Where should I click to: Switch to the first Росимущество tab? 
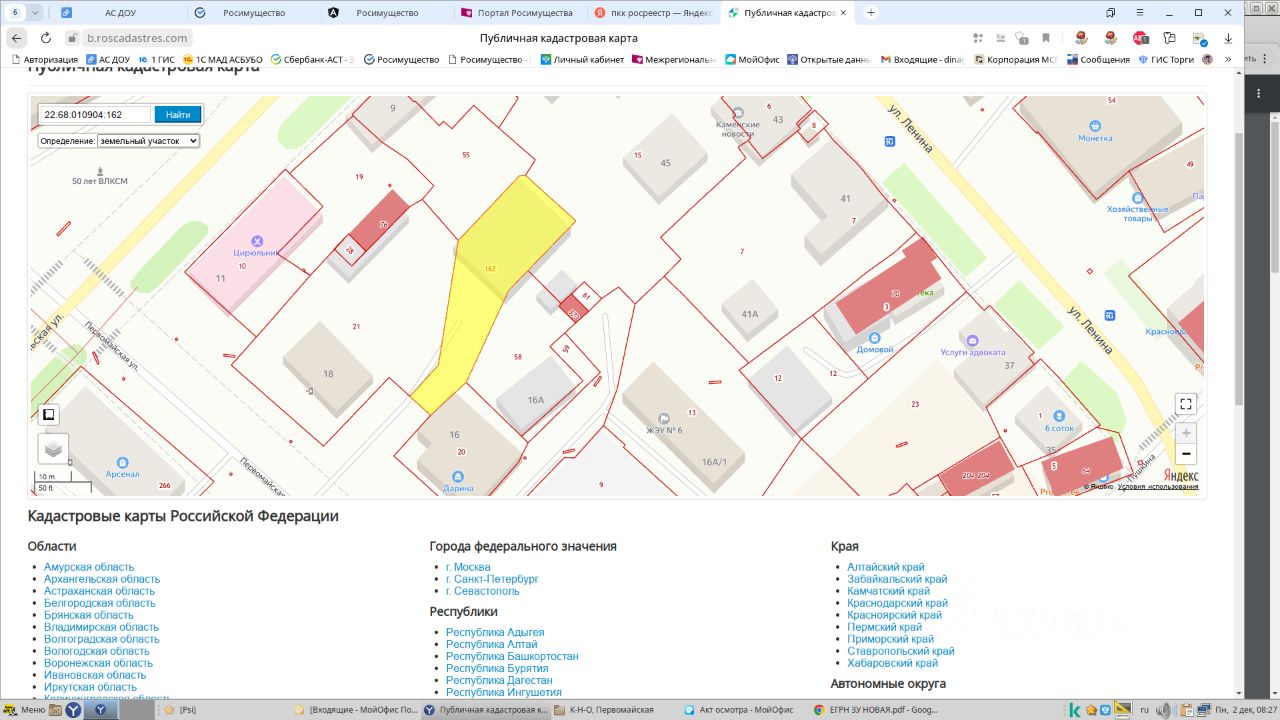pos(253,13)
